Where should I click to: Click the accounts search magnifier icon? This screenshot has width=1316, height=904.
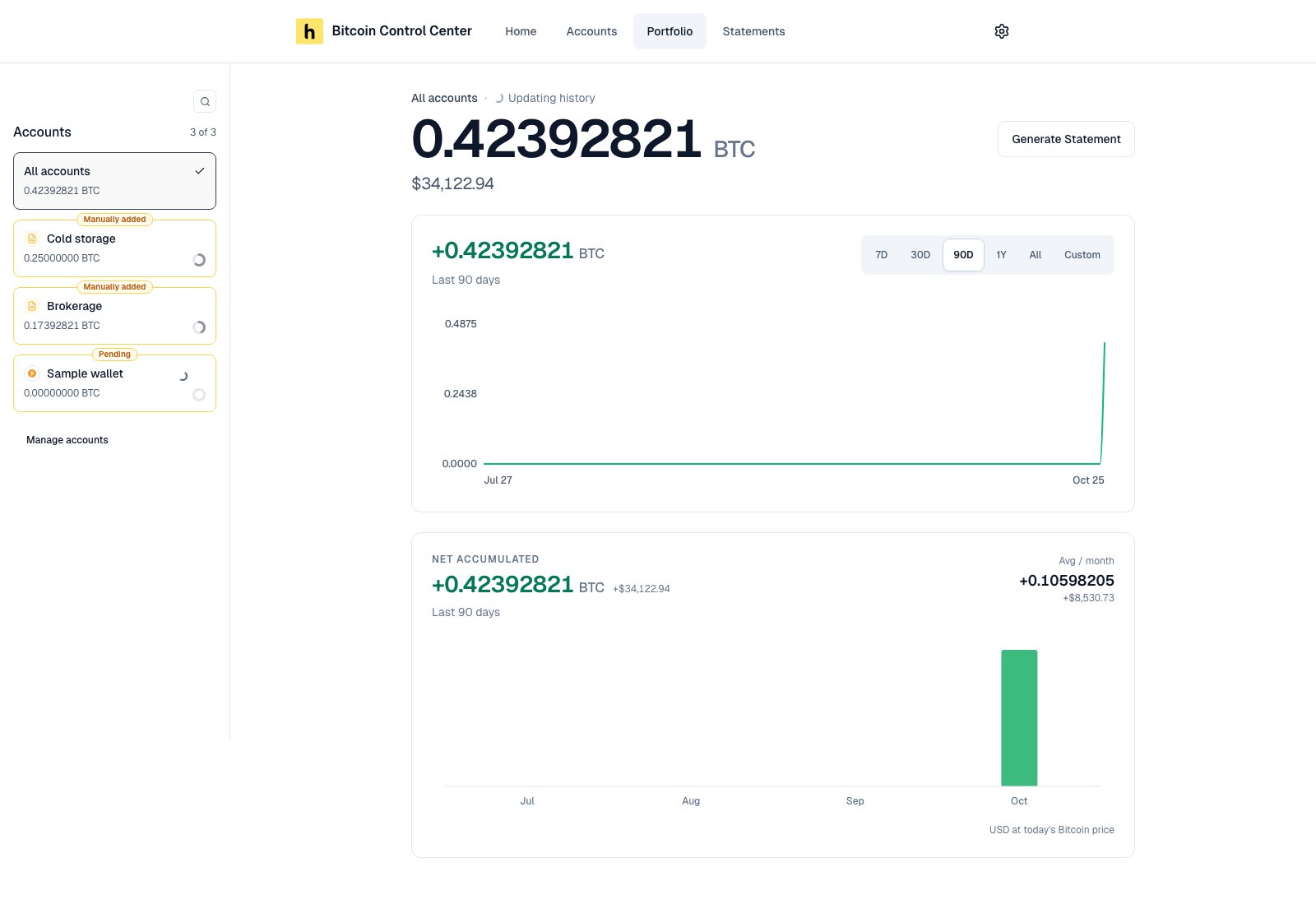coord(205,101)
